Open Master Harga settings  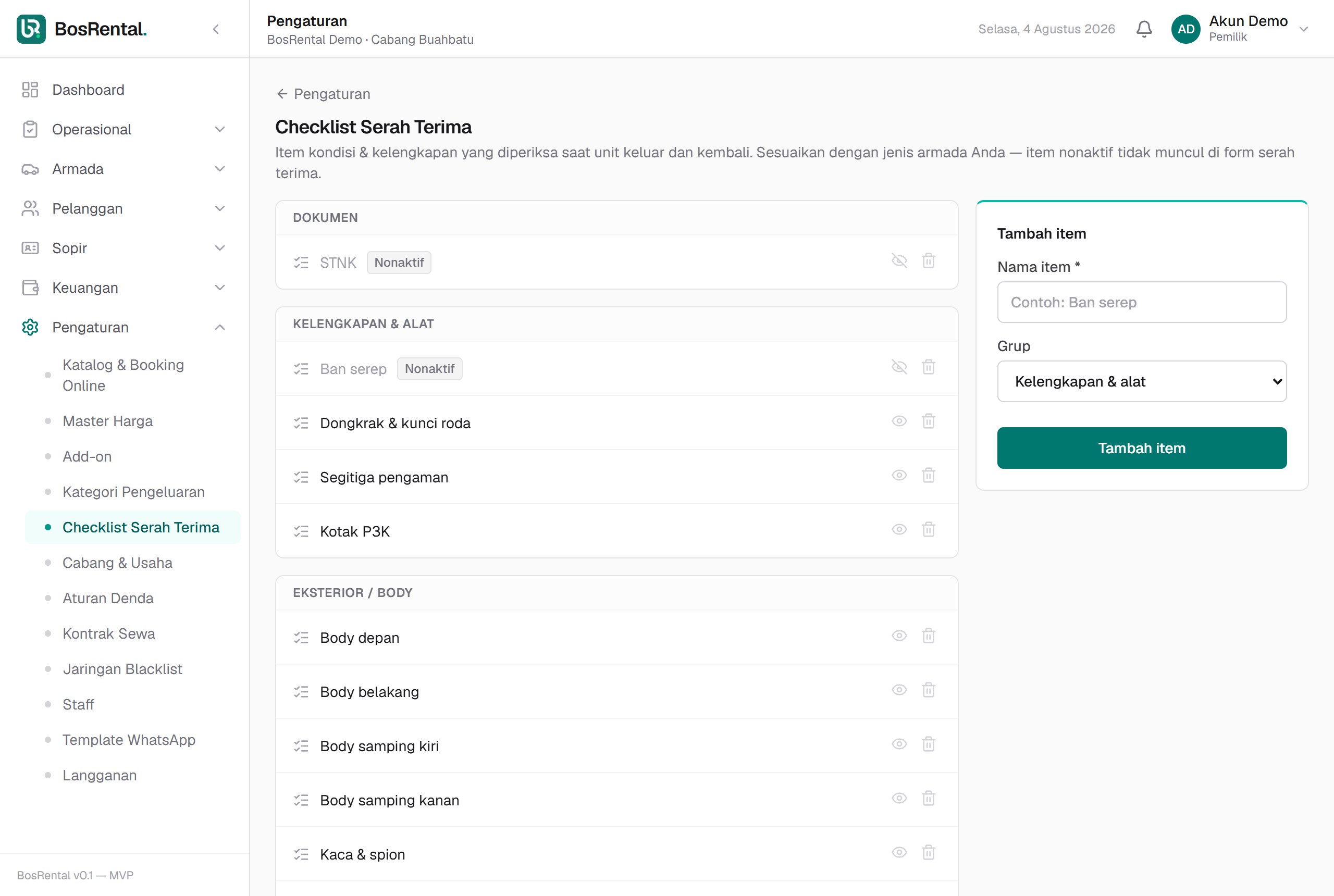[x=132, y=421]
